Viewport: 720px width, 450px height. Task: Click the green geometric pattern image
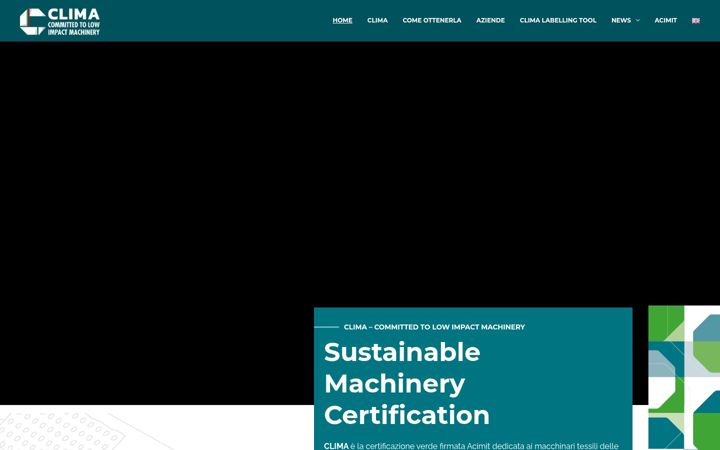(x=684, y=377)
